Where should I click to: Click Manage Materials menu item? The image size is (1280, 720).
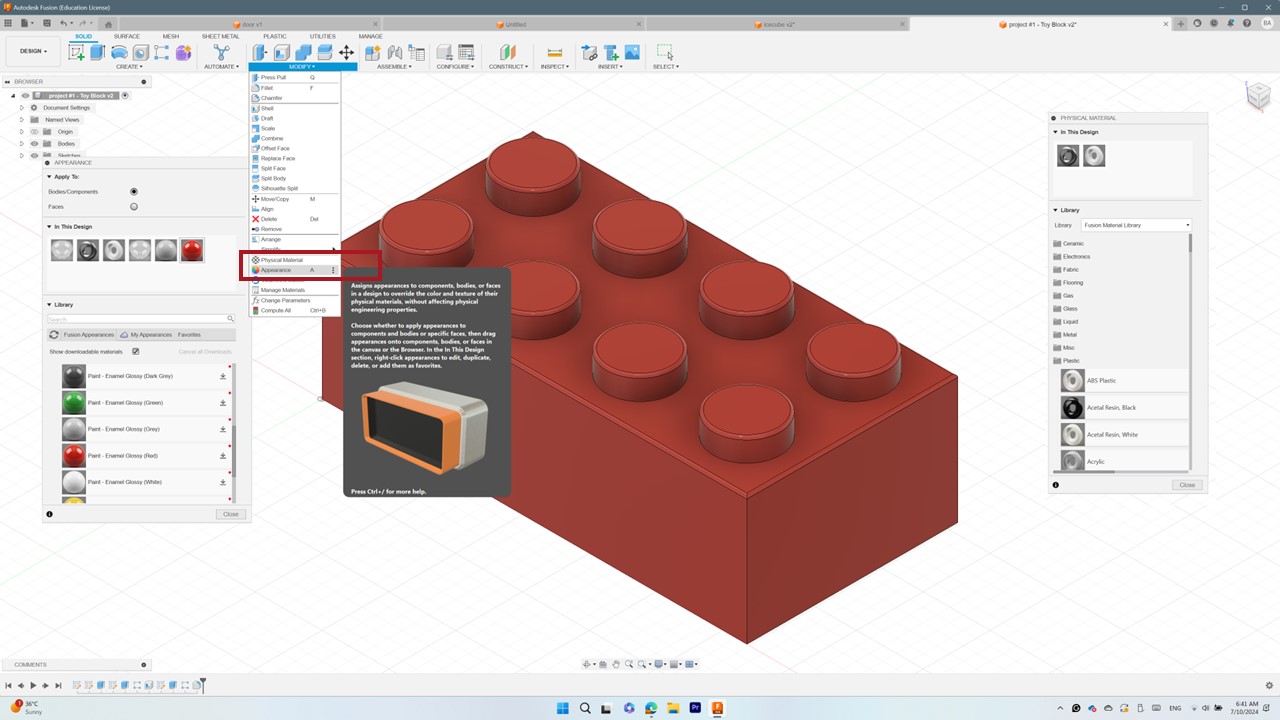[295, 290]
